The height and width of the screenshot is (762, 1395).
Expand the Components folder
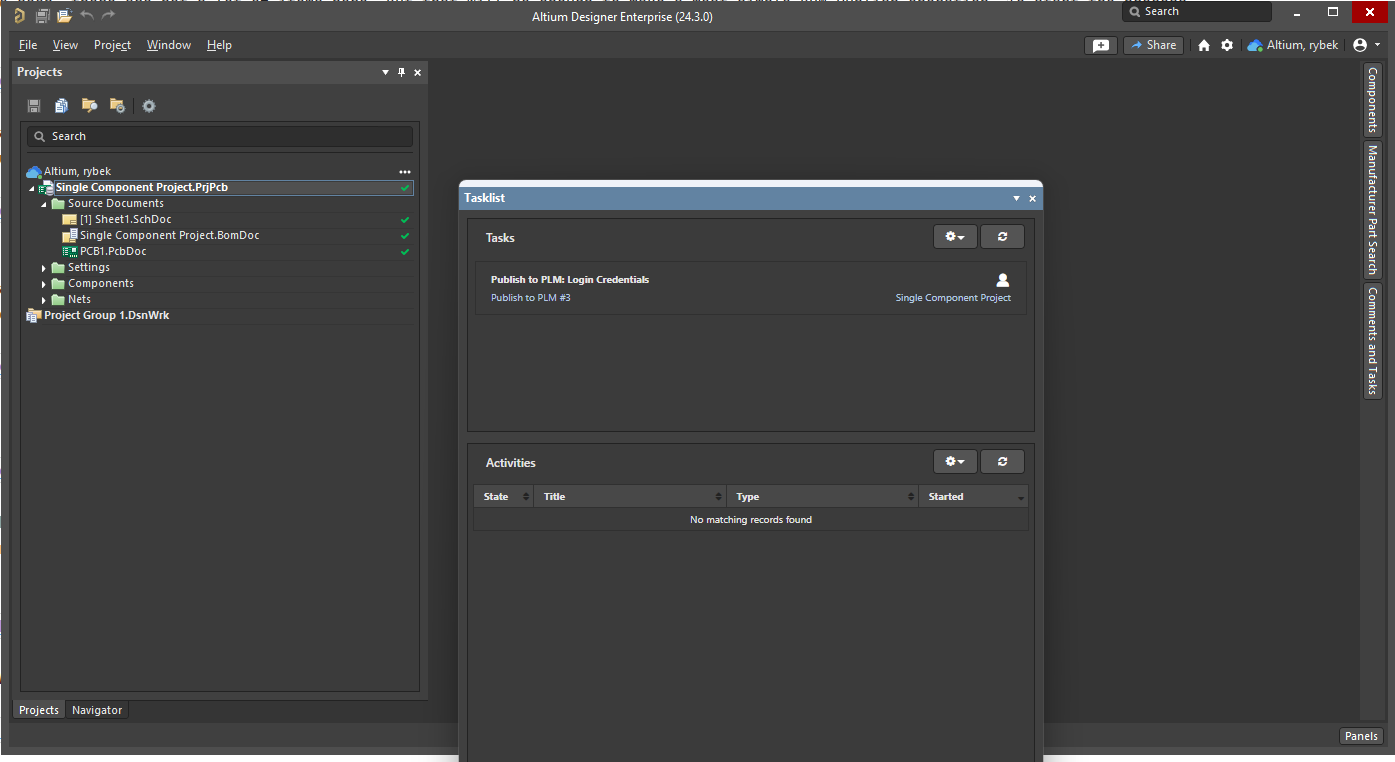click(x=44, y=284)
